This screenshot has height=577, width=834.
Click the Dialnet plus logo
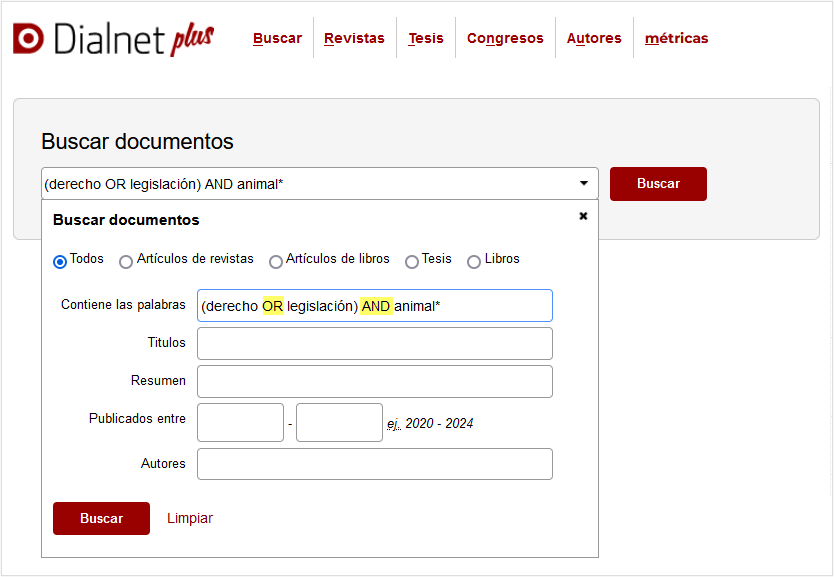coord(113,38)
